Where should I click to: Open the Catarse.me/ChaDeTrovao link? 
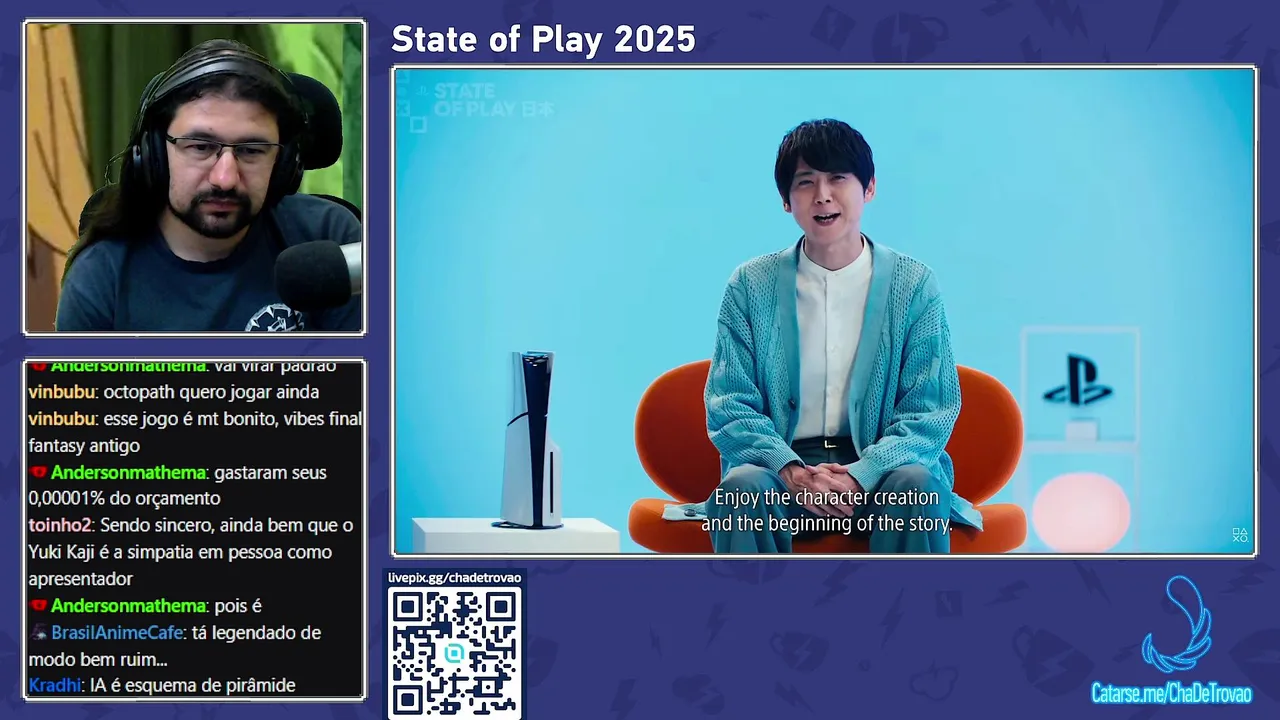point(1171,693)
